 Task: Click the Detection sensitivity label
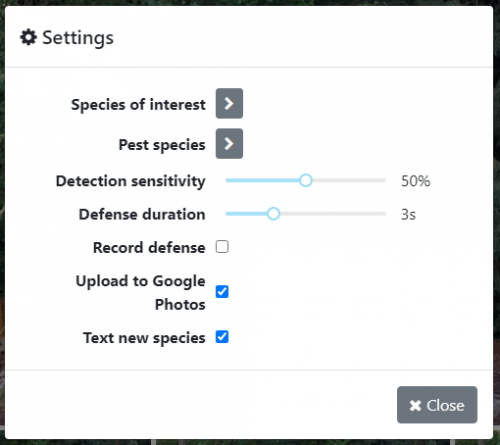(131, 181)
